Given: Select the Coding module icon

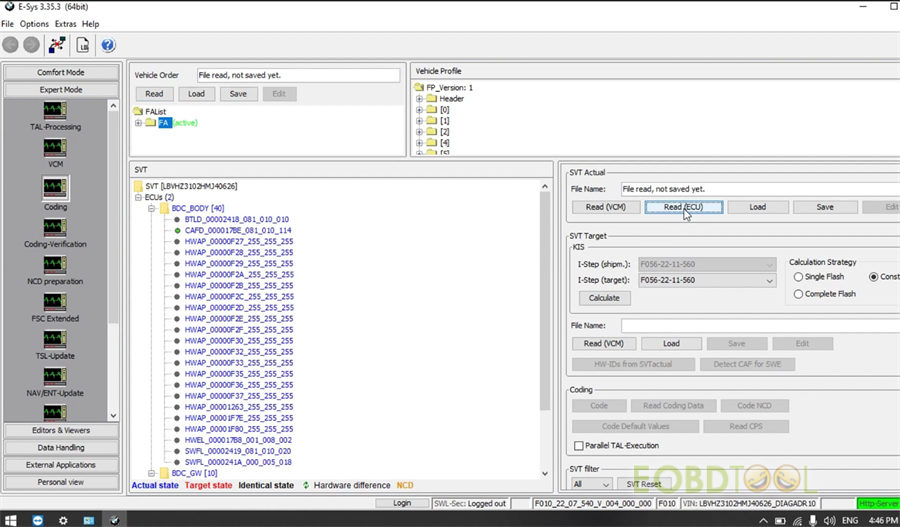Looking at the screenshot, I should pos(55,187).
